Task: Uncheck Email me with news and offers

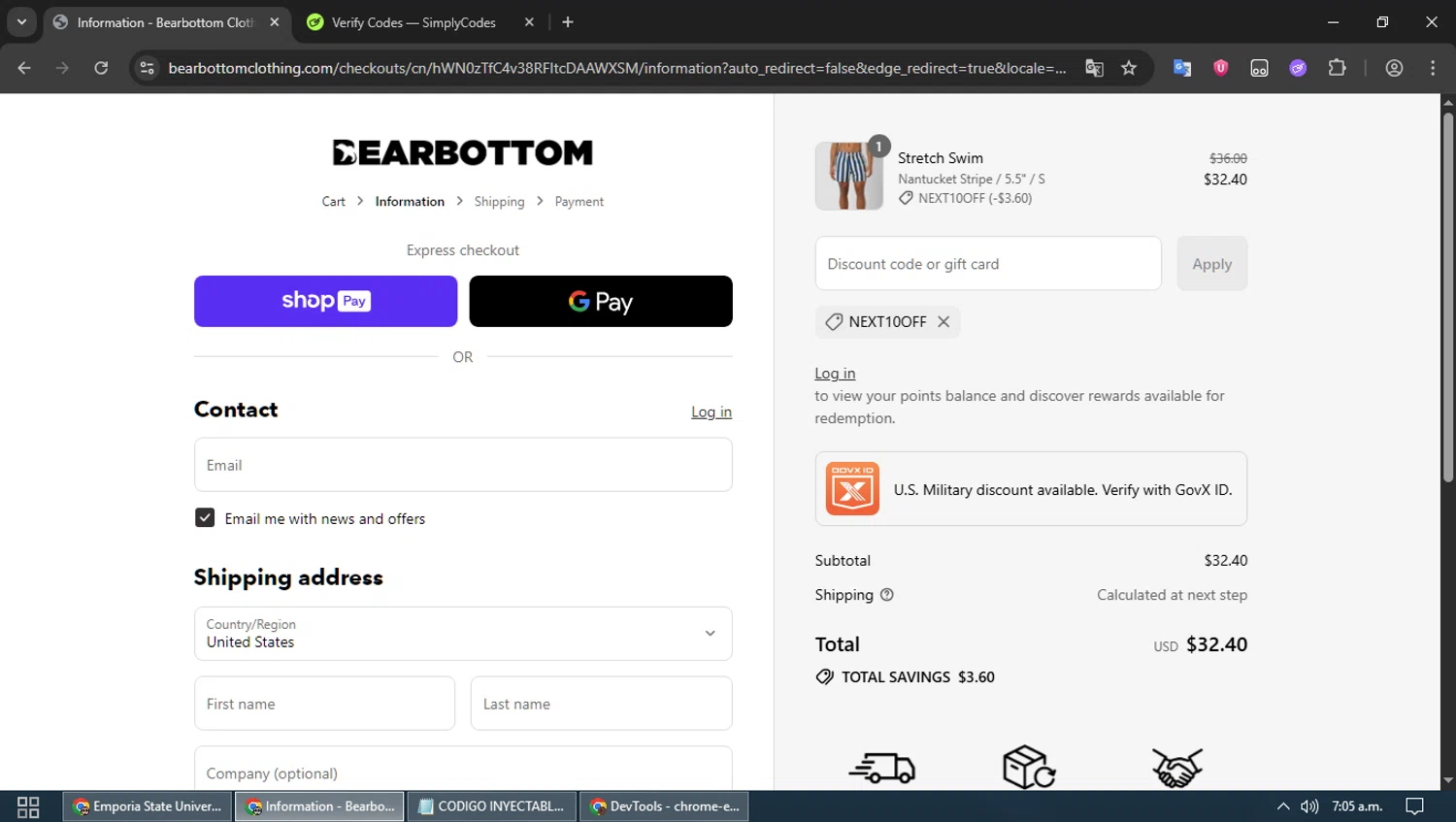Action: tap(205, 518)
